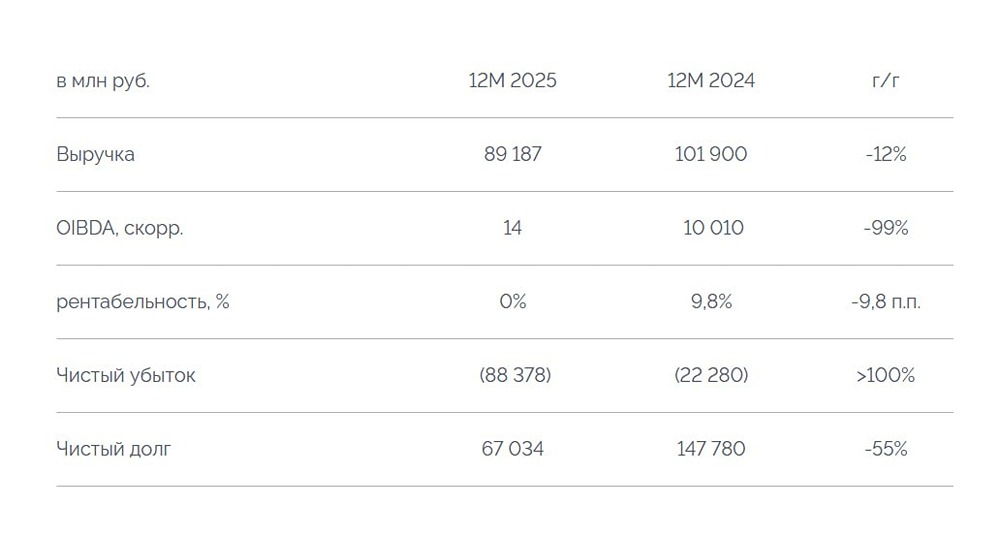1000x537 pixels.
Task: Select the 9,8% margin value
Action: tap(711, 302)
